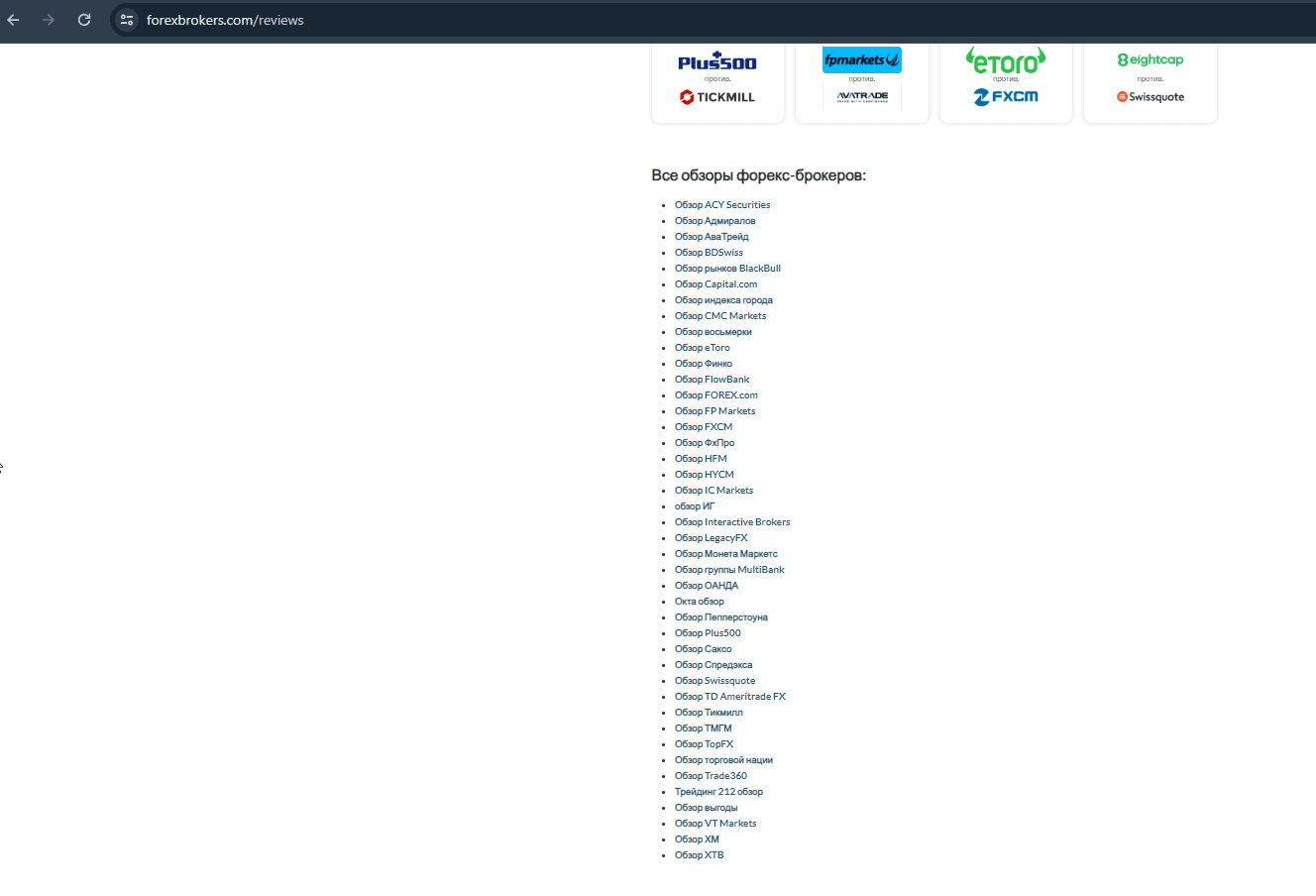Open the Обзор CMC Markets link
This screenshot has width=1316, height=896.
720,316
